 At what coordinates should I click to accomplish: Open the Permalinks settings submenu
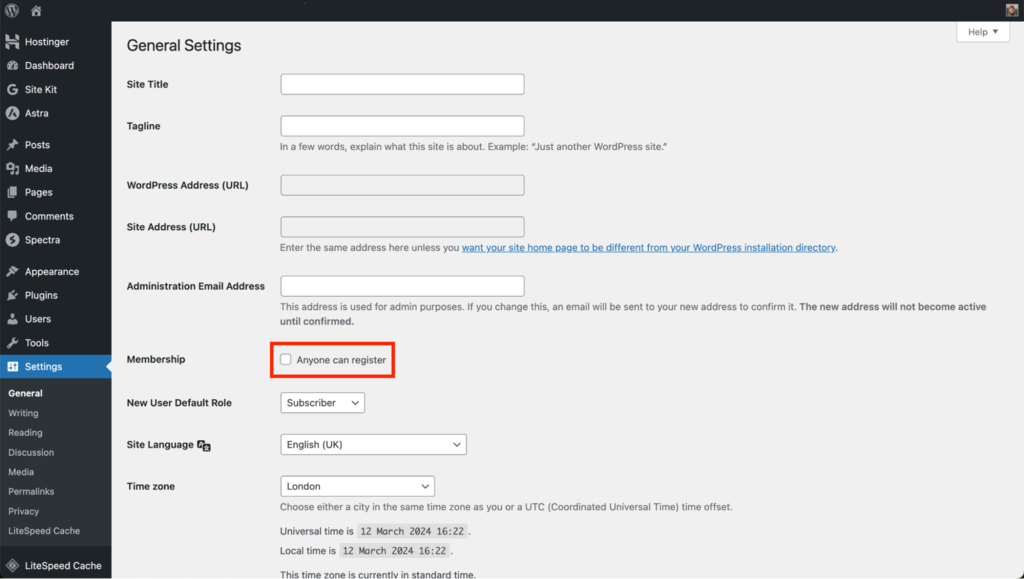(31, 492)
